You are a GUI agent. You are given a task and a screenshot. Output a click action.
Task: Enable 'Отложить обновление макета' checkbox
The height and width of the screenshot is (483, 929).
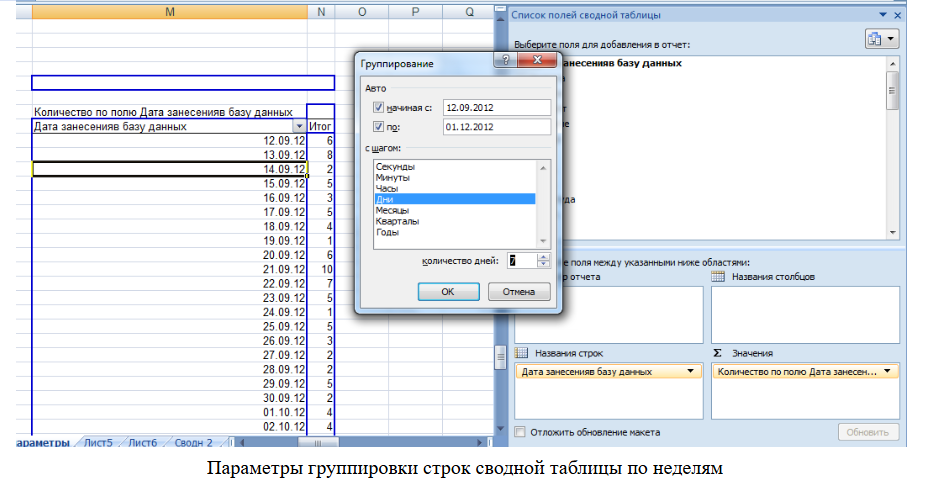[520, 432]
